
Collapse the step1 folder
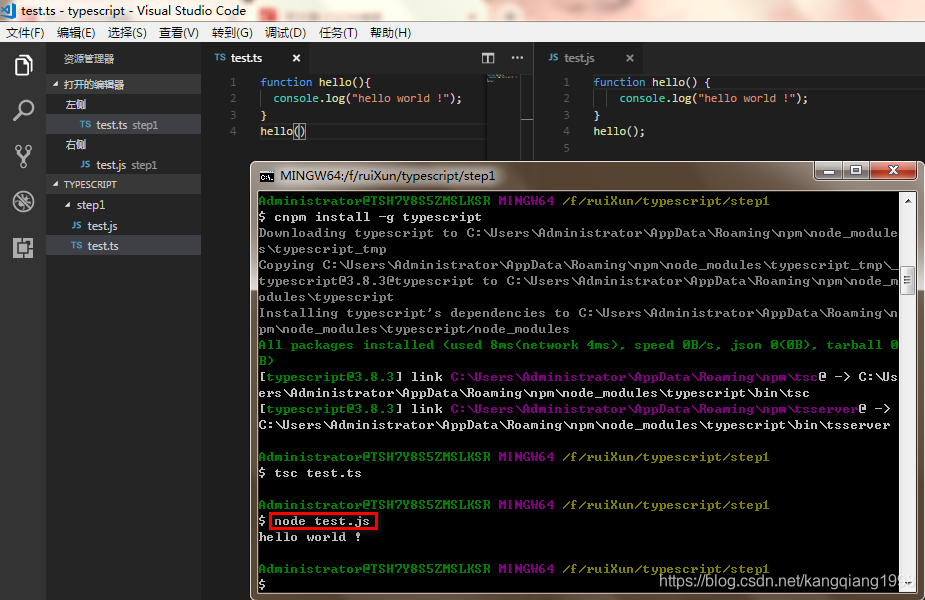click(x=123, y=205)
